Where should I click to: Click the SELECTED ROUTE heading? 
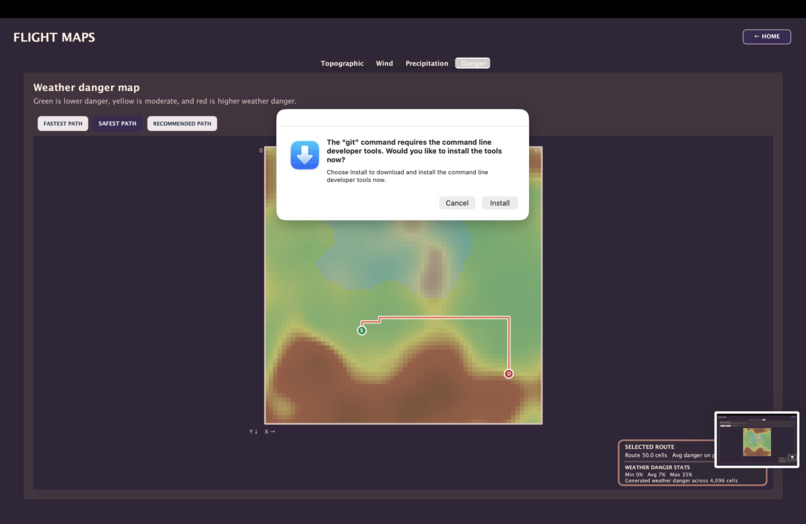point(649,447)
